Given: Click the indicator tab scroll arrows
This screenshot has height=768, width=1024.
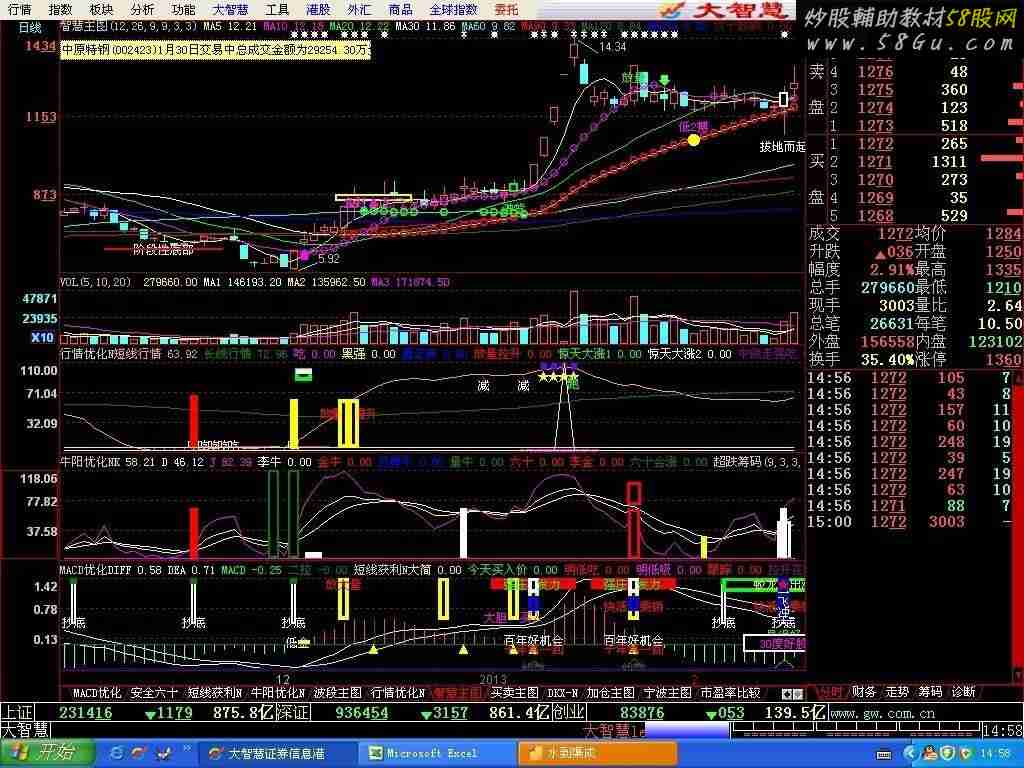Looking at the screenshot, I should (792, 694).
